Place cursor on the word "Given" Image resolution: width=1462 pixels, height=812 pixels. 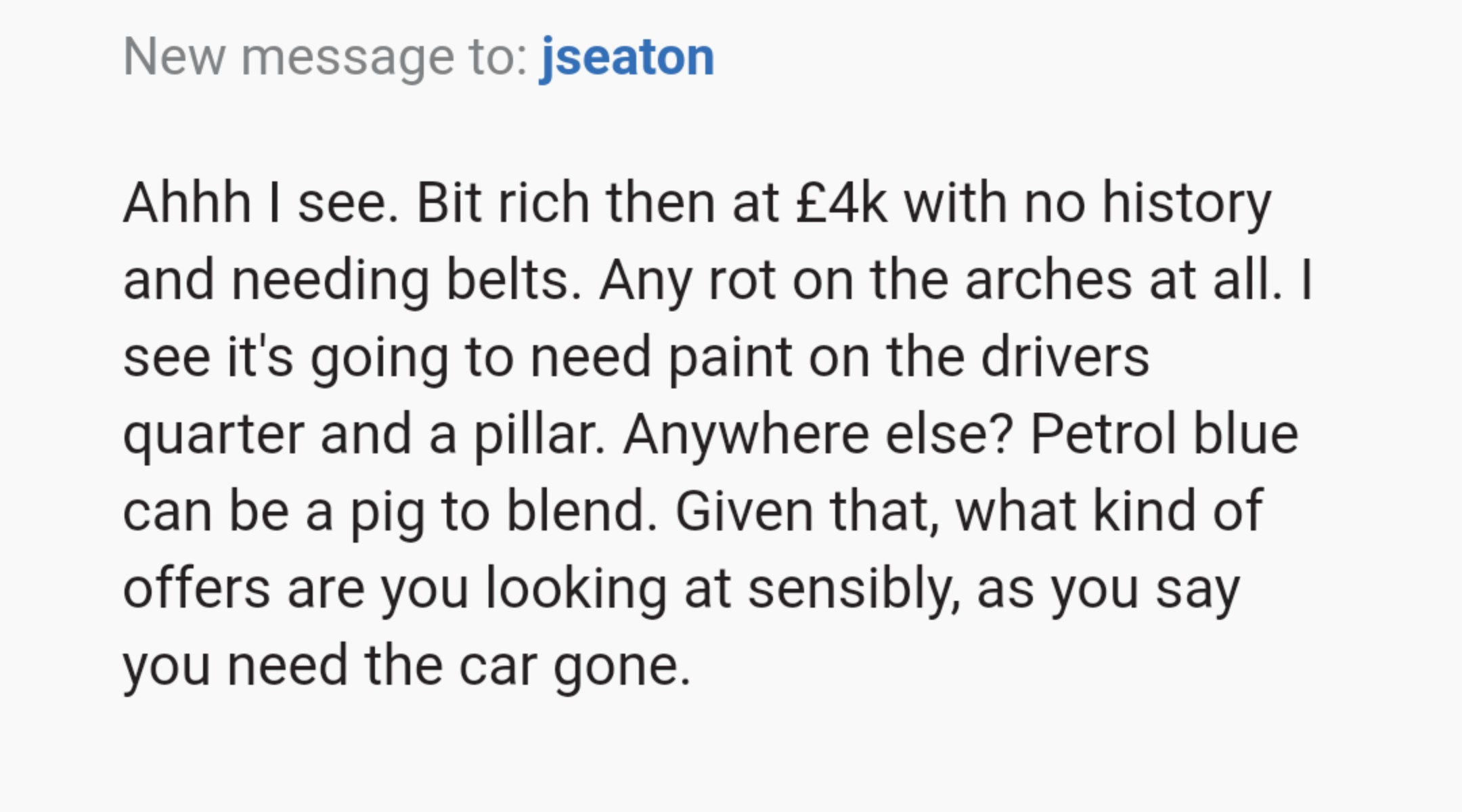point(743,512)
